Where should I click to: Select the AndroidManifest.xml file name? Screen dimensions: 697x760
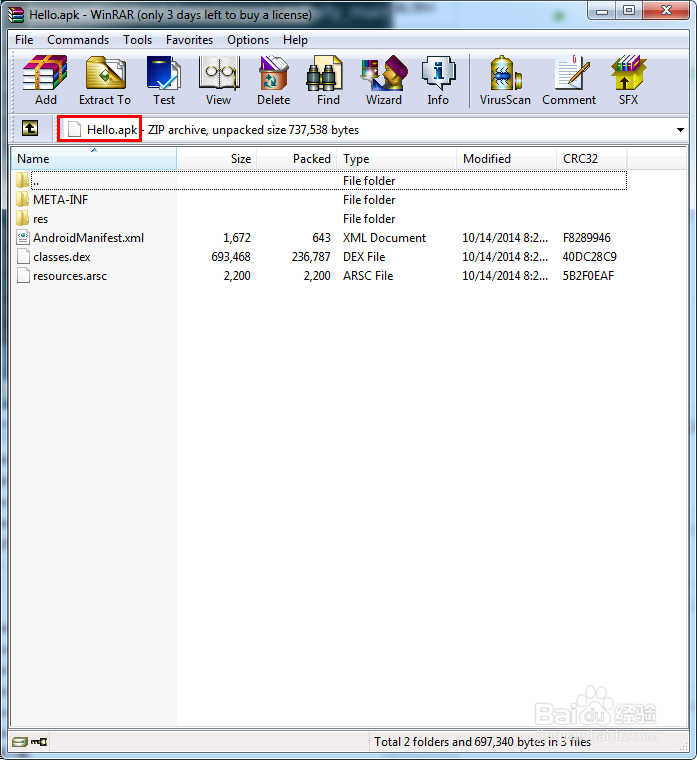coord(89,238)
